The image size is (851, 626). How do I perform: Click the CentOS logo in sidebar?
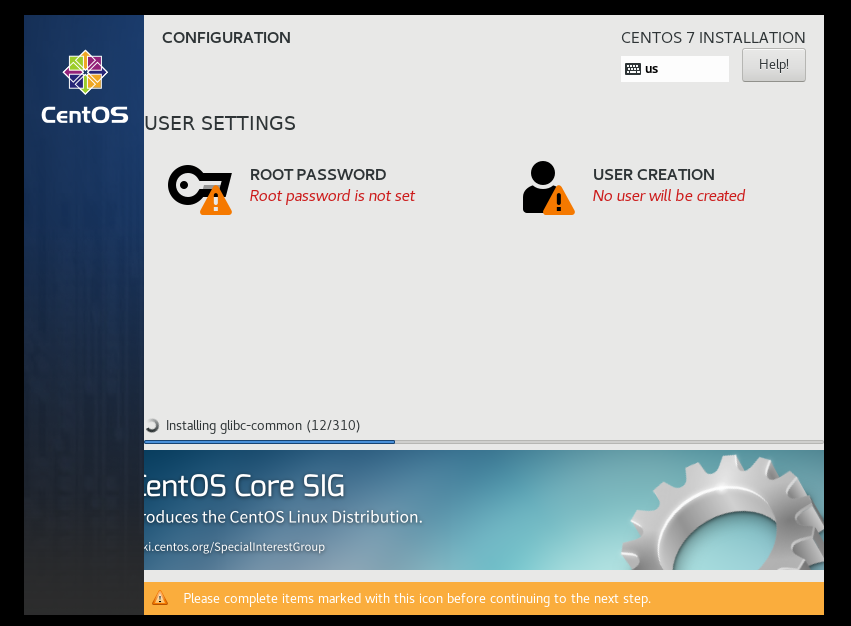85,87
